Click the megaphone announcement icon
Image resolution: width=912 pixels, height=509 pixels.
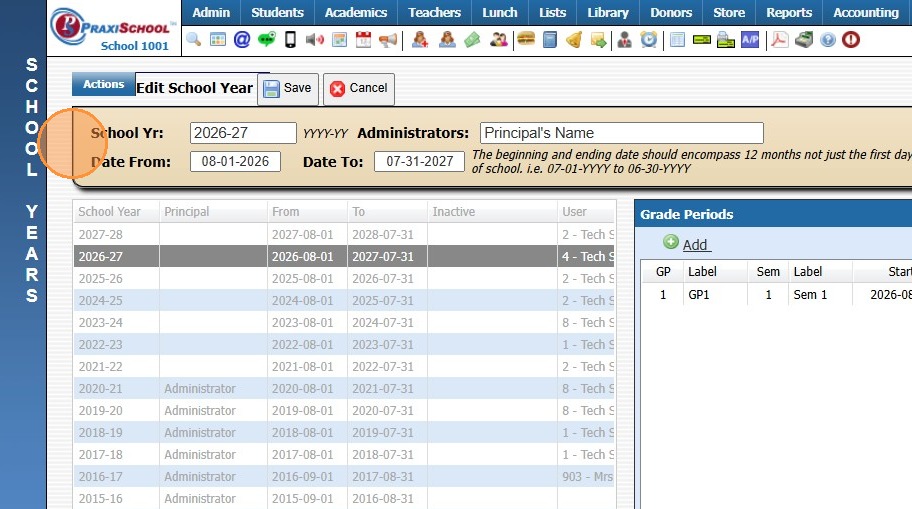tap(388, 40)
